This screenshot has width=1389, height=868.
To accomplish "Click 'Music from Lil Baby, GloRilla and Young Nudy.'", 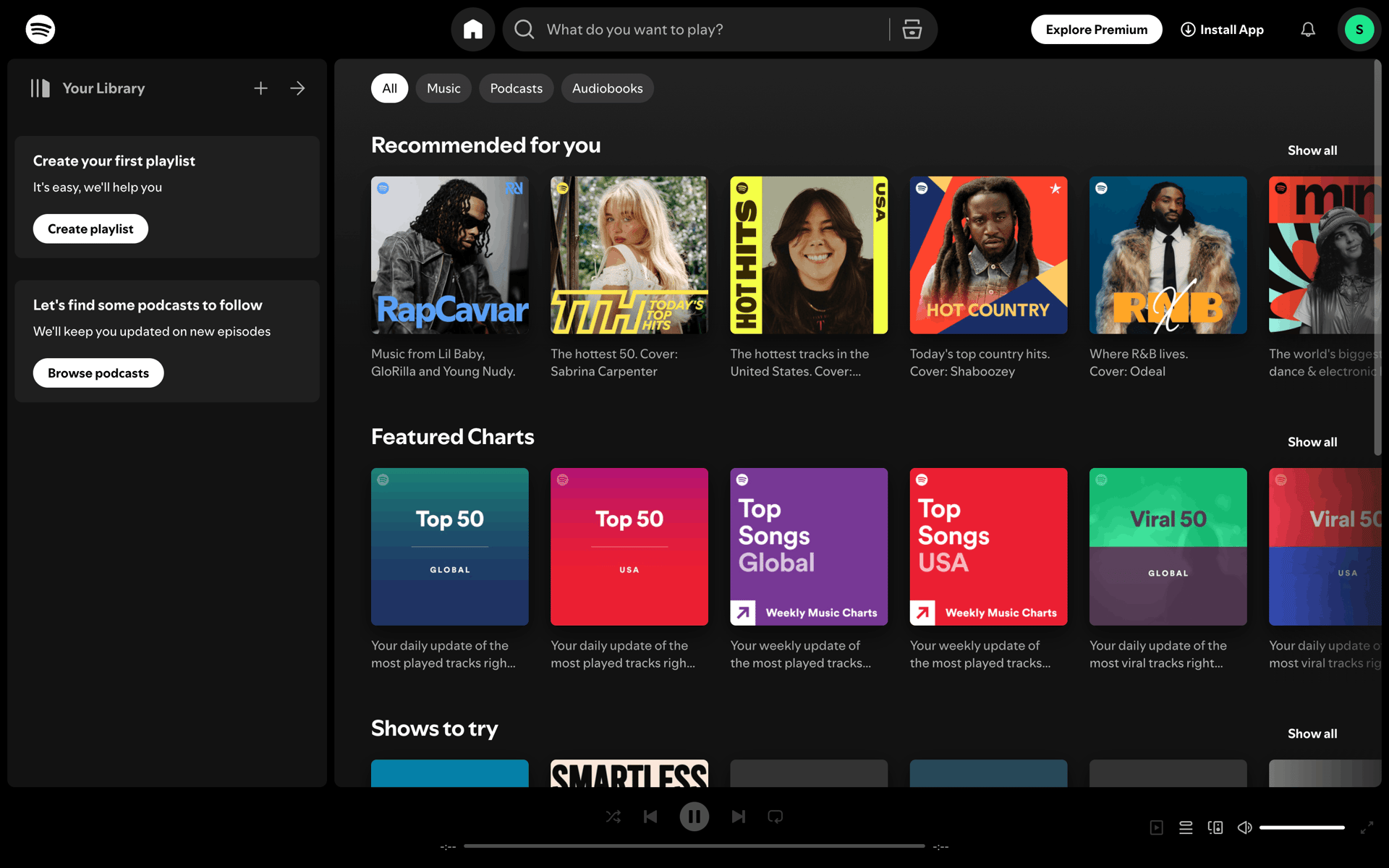I will click(x=443, y=362).
